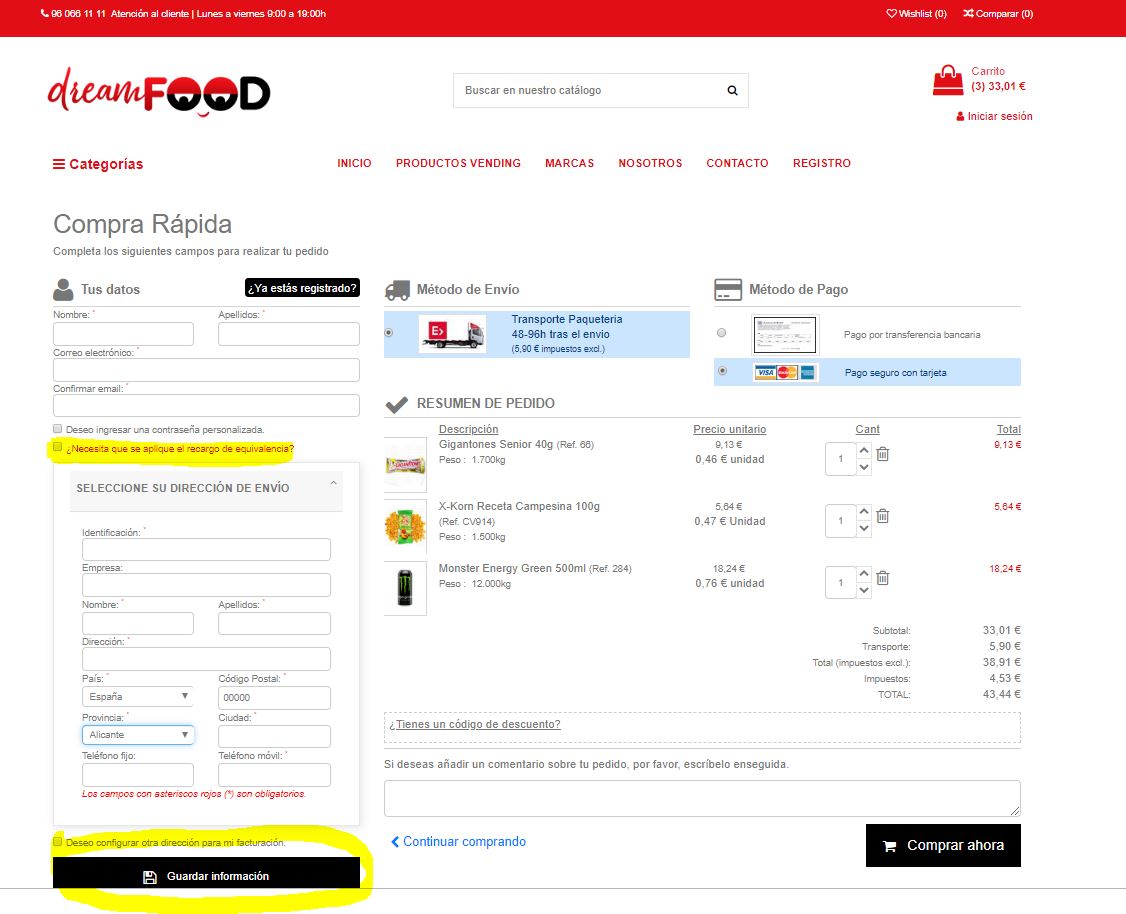Expand the discount code section
Image resolution: width=1126 pixels, height=914 pixels.
click(475, 724)
